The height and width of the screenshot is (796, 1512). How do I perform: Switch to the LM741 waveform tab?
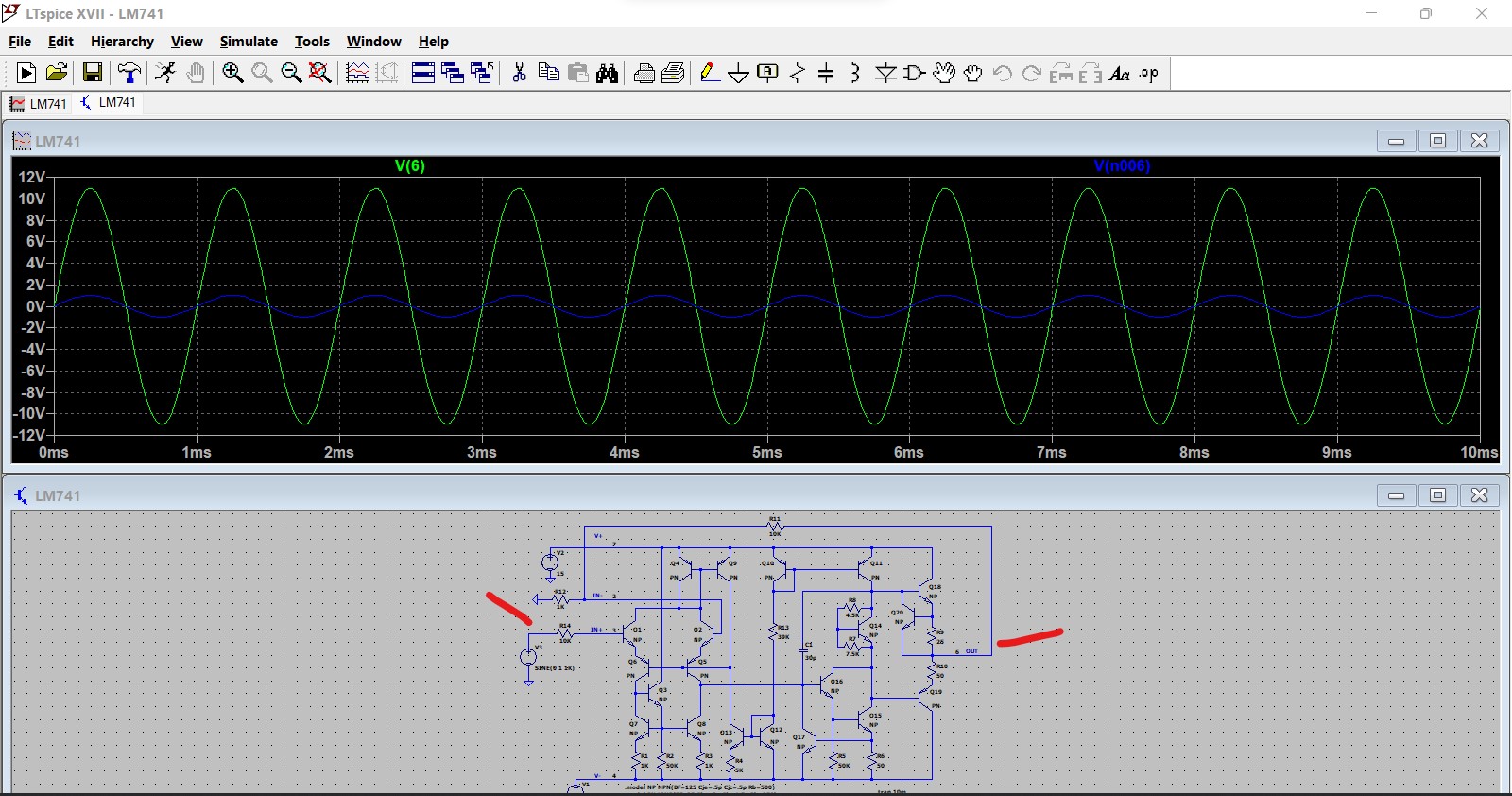39,104
